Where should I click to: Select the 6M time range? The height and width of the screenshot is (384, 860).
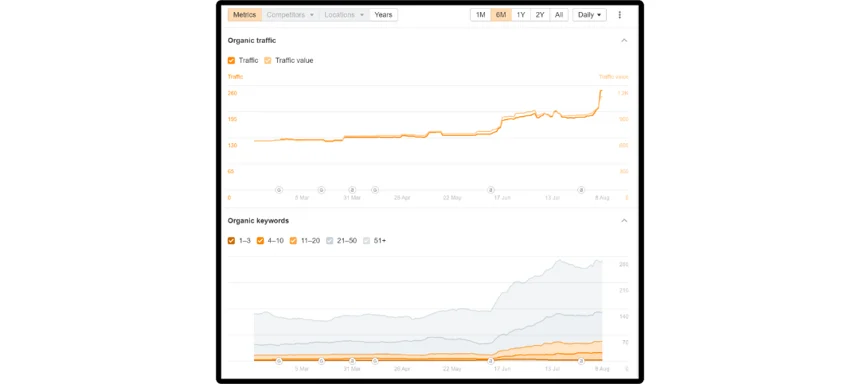tap(501, 15)
